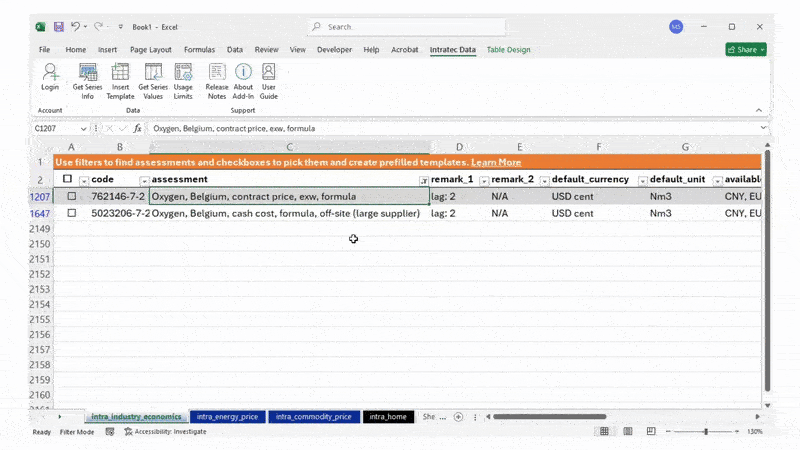Click the Login icon in Account group
The image size is (800, 450).
pos(50,77)
